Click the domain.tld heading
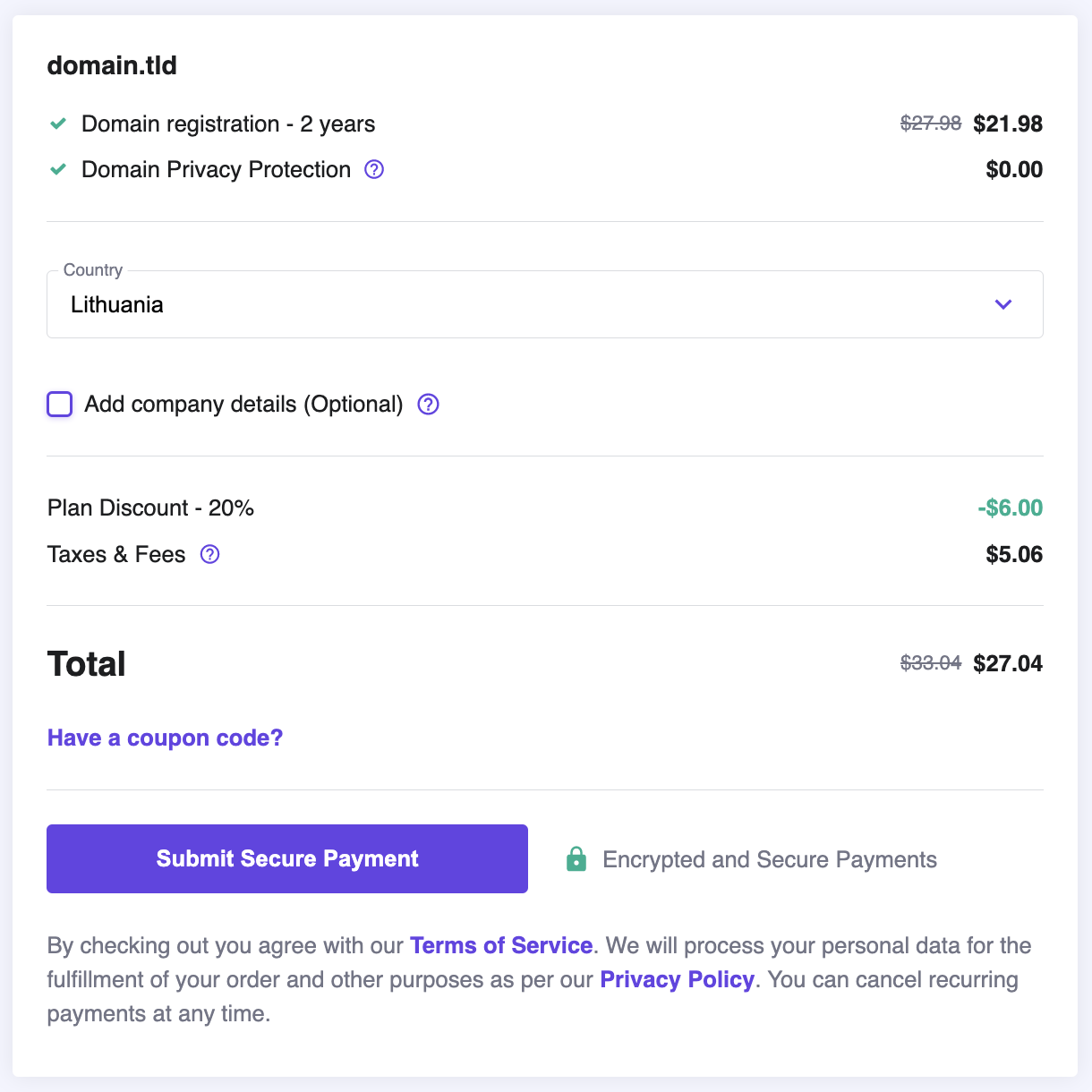 point(112,65)
